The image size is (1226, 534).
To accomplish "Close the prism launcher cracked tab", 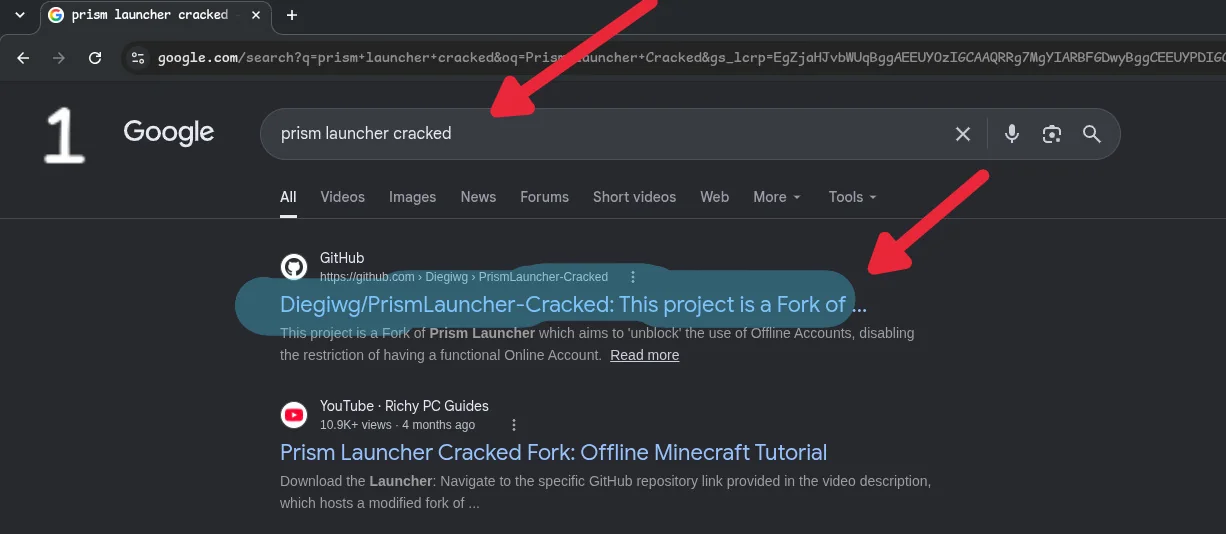I will (257, 15).
